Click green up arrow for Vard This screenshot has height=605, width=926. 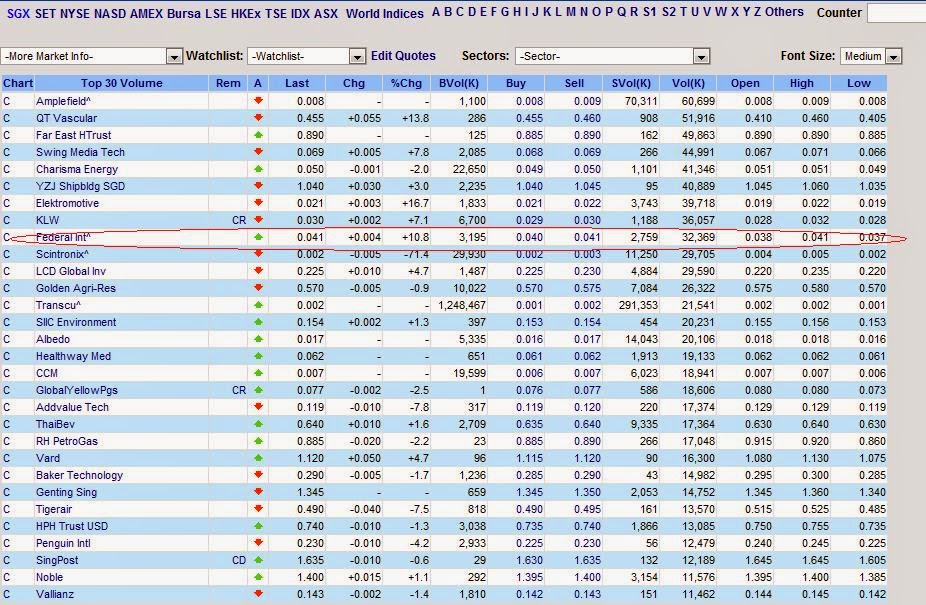pyautogui.click(x=258, y=458)
